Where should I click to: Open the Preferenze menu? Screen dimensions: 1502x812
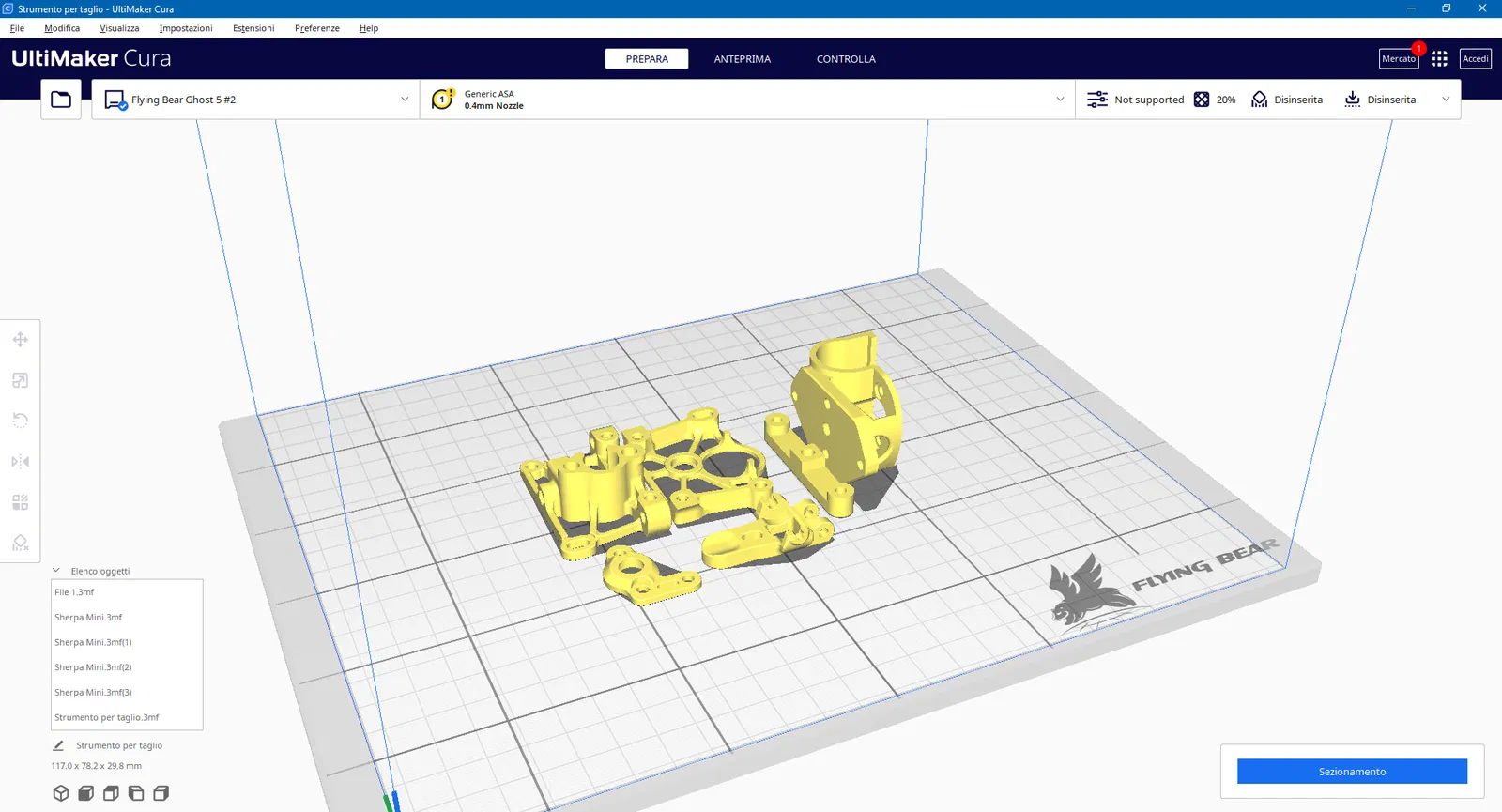pos(317,28)
